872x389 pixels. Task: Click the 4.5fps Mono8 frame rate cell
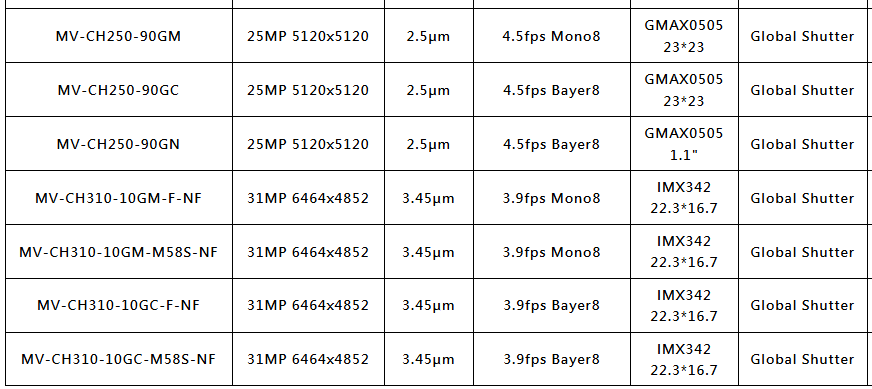tap(552, 36)
